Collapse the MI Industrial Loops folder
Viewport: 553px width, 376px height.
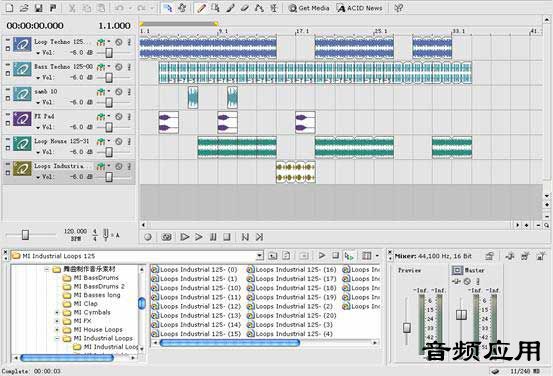[57, 339]
